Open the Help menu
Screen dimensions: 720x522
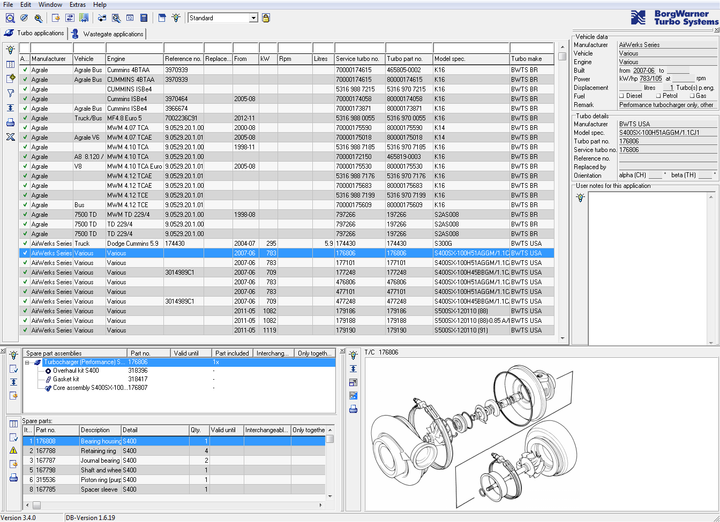pos(100,5)
